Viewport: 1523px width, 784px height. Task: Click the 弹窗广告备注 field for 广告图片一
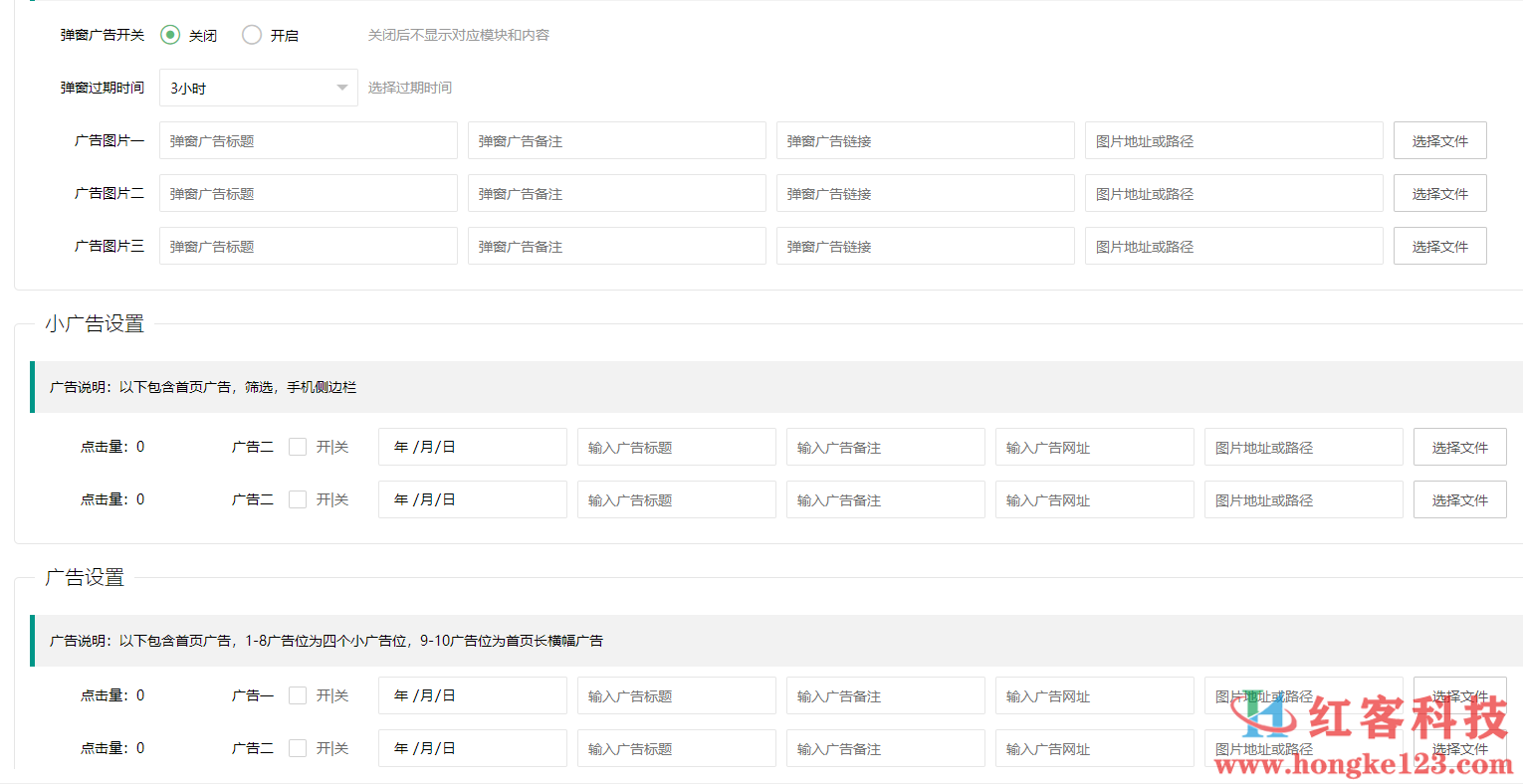(616, 139)
